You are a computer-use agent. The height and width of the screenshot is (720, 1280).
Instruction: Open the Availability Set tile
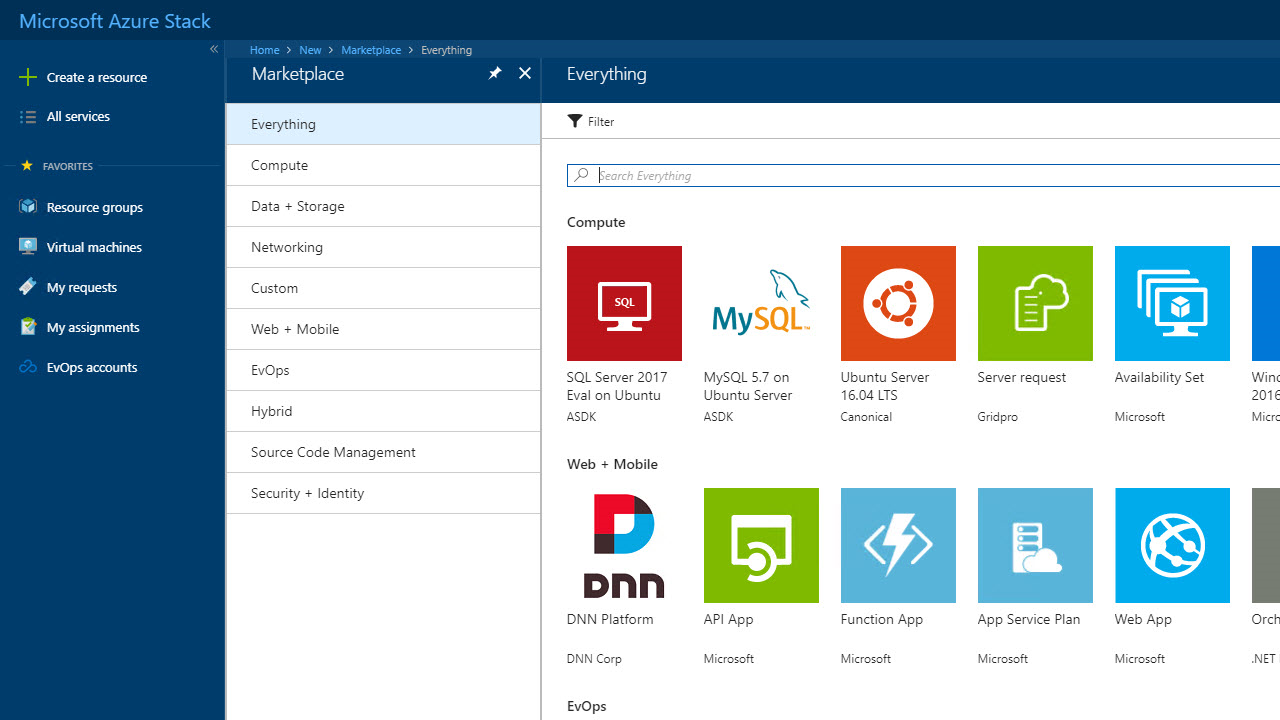[1172, 303]
